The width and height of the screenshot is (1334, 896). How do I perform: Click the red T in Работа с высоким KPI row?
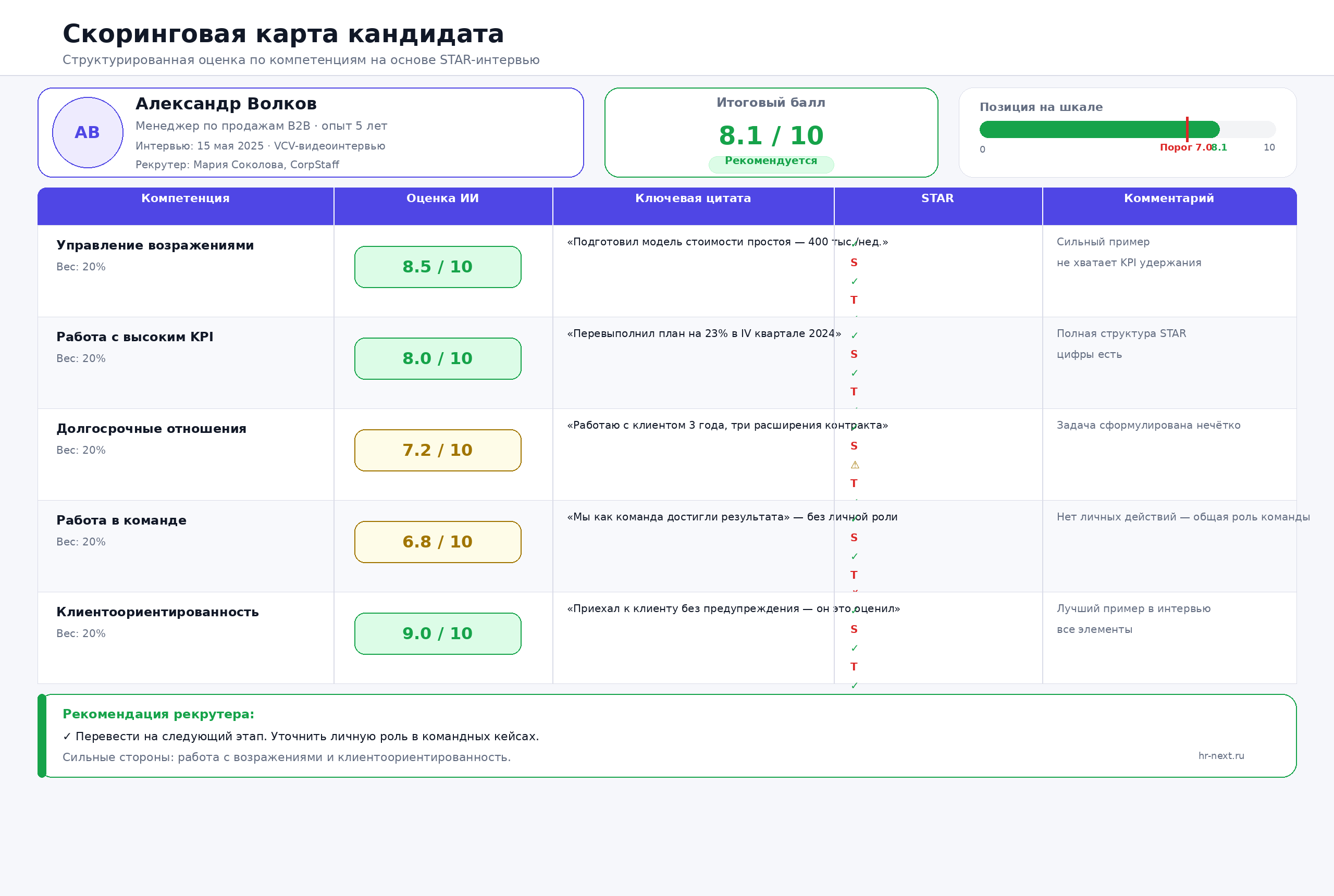tap(854, 392)
